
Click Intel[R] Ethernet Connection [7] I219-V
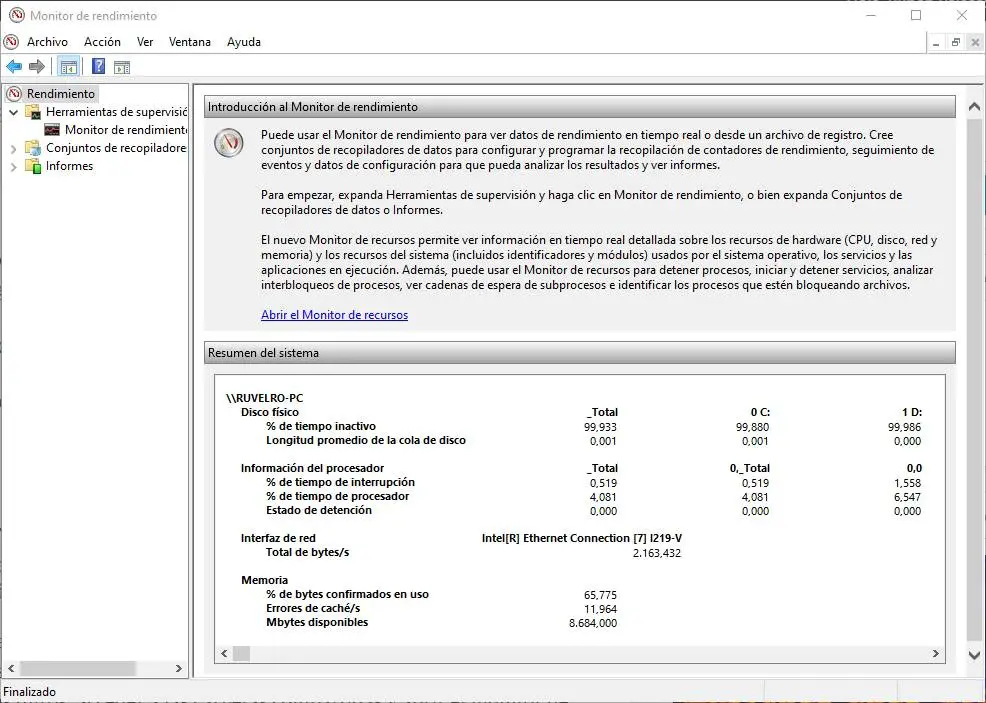[582, 538]
